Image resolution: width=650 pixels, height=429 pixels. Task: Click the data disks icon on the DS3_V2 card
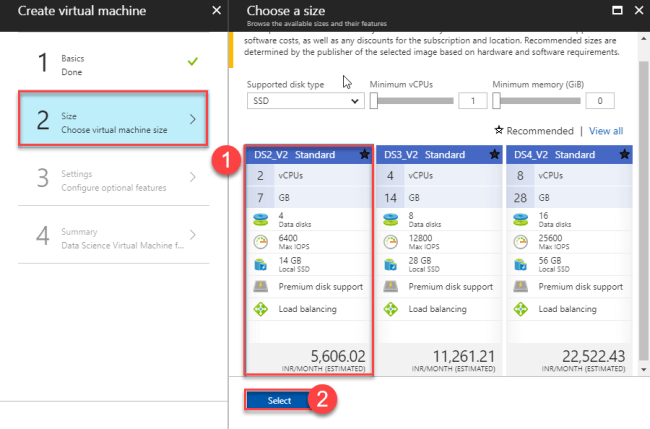390,219
